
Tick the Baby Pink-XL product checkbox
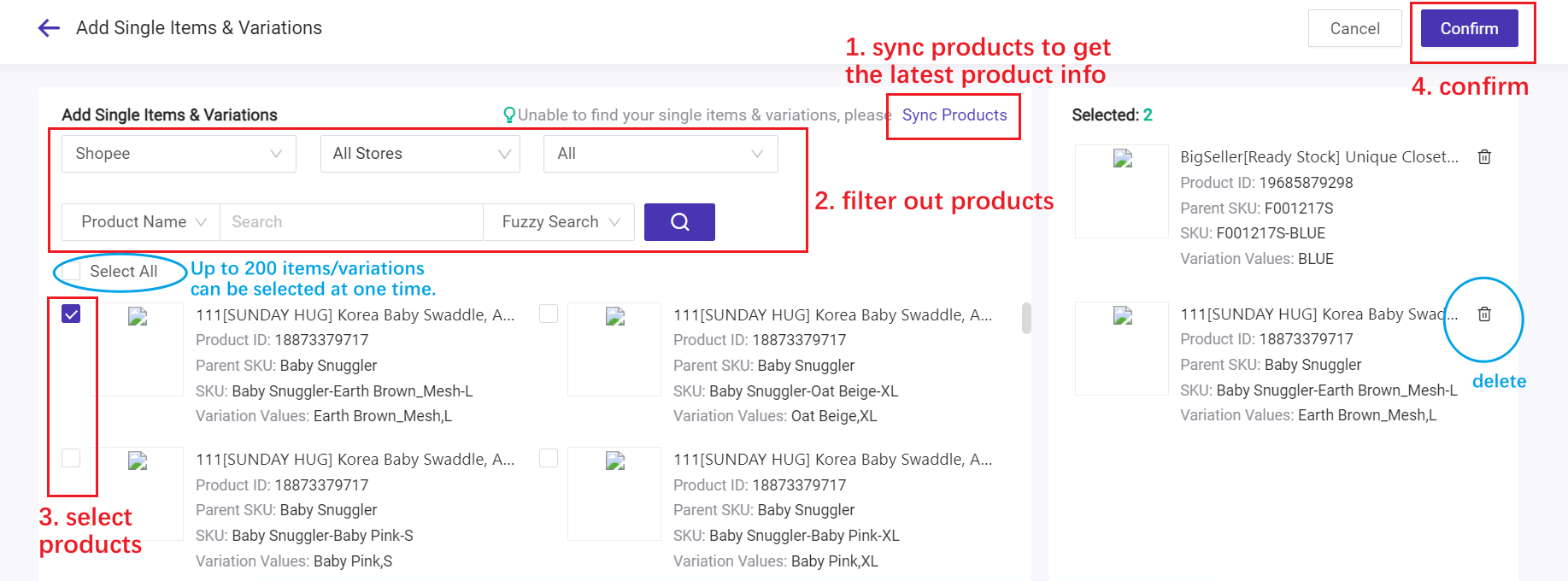(x=549, y=458)
